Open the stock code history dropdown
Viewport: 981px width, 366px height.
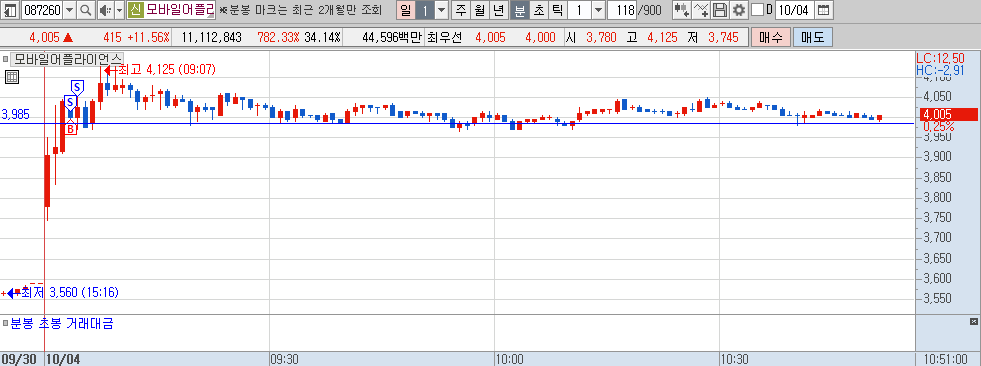pos(69,9)
